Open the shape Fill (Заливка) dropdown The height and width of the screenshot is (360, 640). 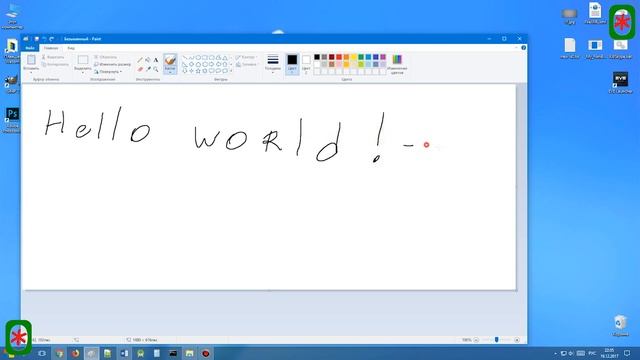(x=247, y=64)
